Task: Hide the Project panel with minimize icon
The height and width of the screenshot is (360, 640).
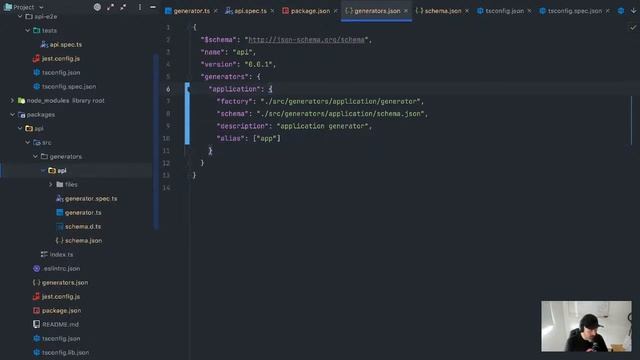Action: pyautogui.click(x=153, y=7)
